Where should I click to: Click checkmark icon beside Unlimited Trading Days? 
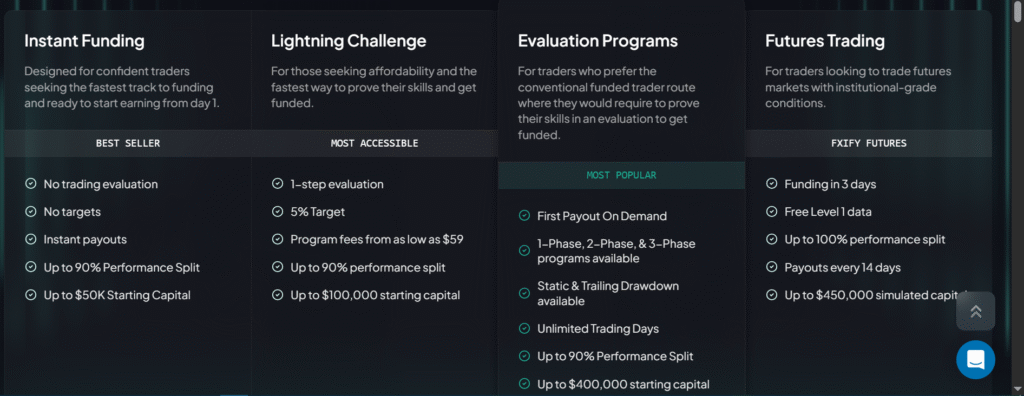click(x=524, y=329)
